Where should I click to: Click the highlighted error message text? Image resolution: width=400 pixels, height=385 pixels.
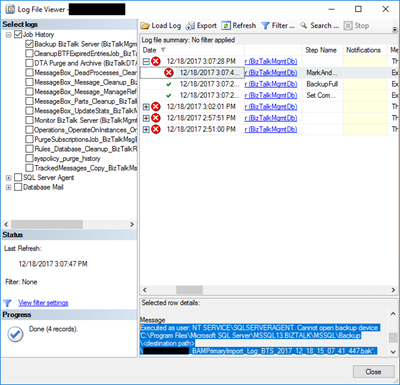260,339
